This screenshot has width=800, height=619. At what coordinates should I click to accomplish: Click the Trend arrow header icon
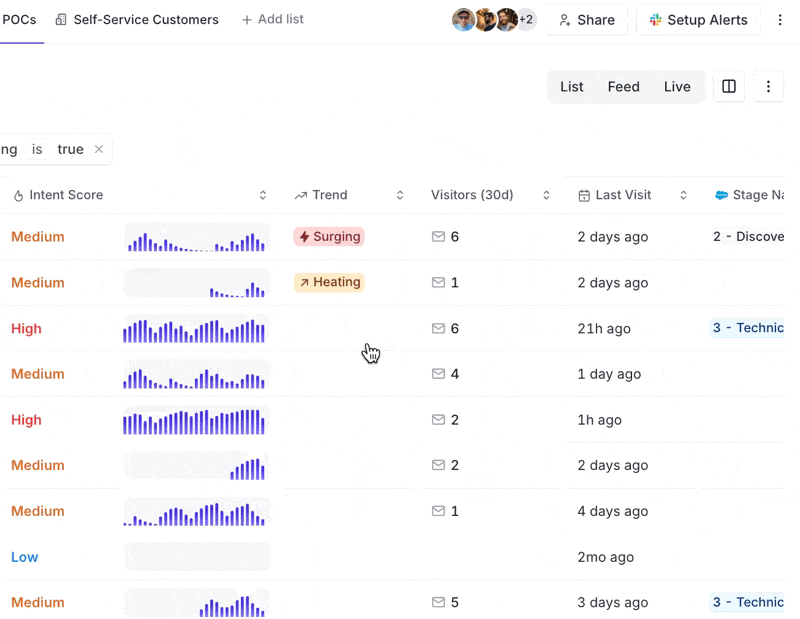pyautogui.click(x=301, y=195)
